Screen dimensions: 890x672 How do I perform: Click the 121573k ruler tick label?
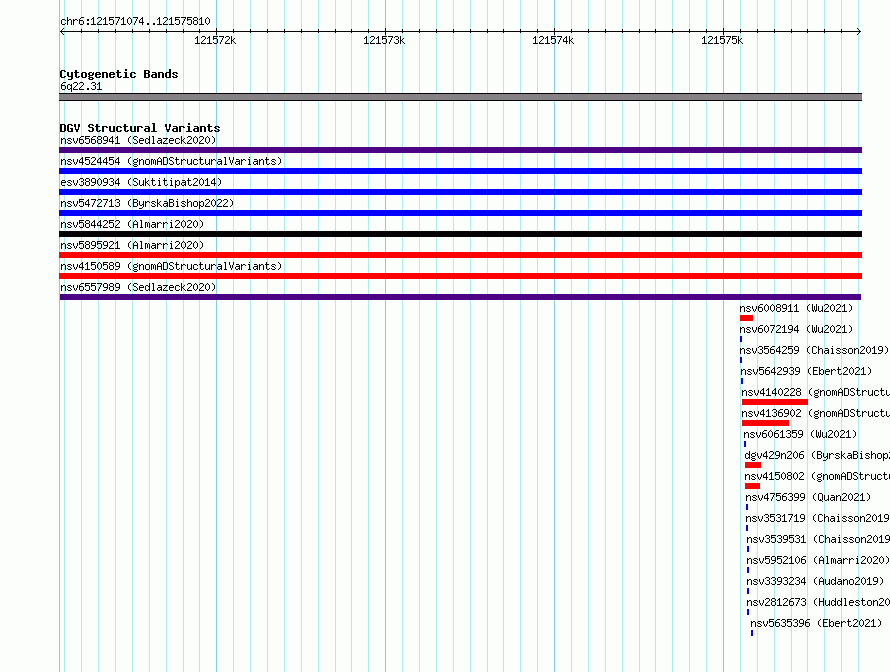coord(384,40)
